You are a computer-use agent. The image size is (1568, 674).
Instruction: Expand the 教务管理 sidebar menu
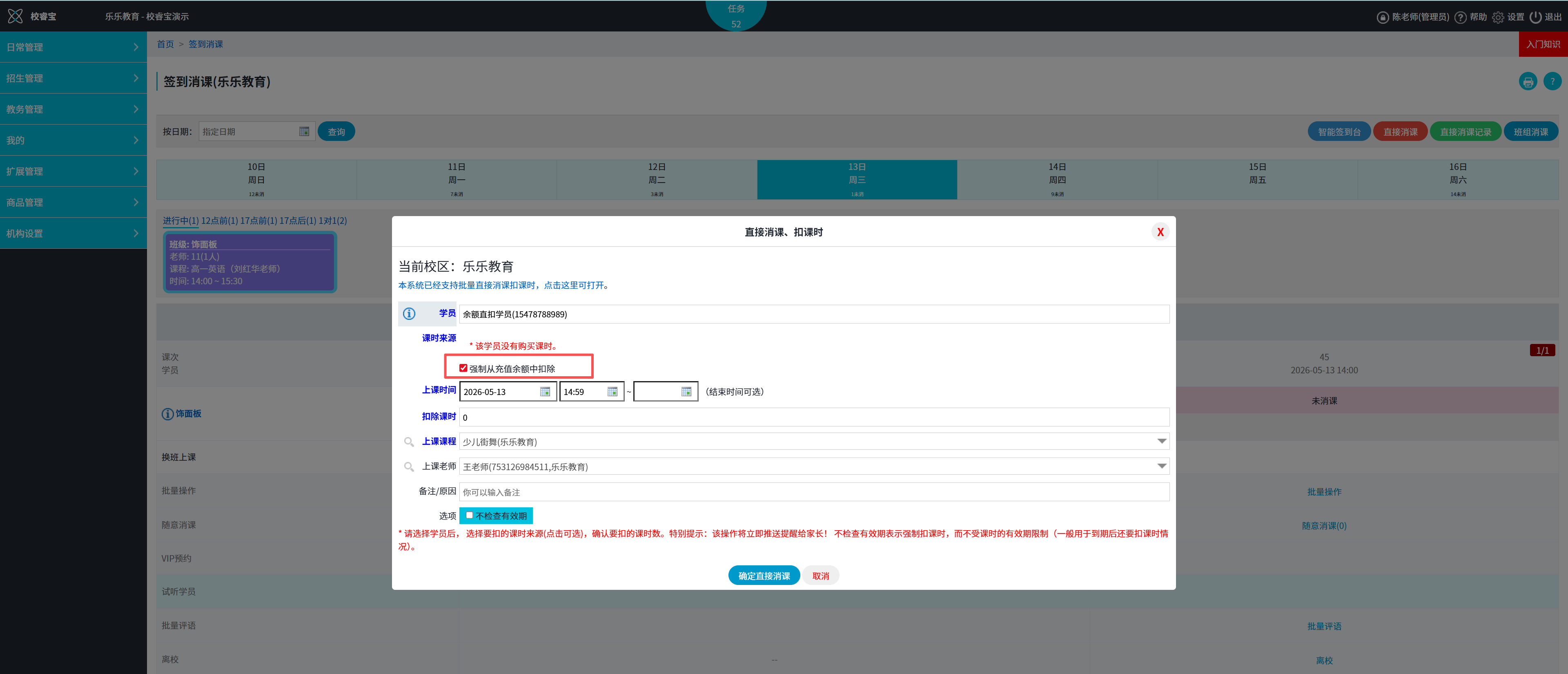pyautogui.click(x=73, y=109)
